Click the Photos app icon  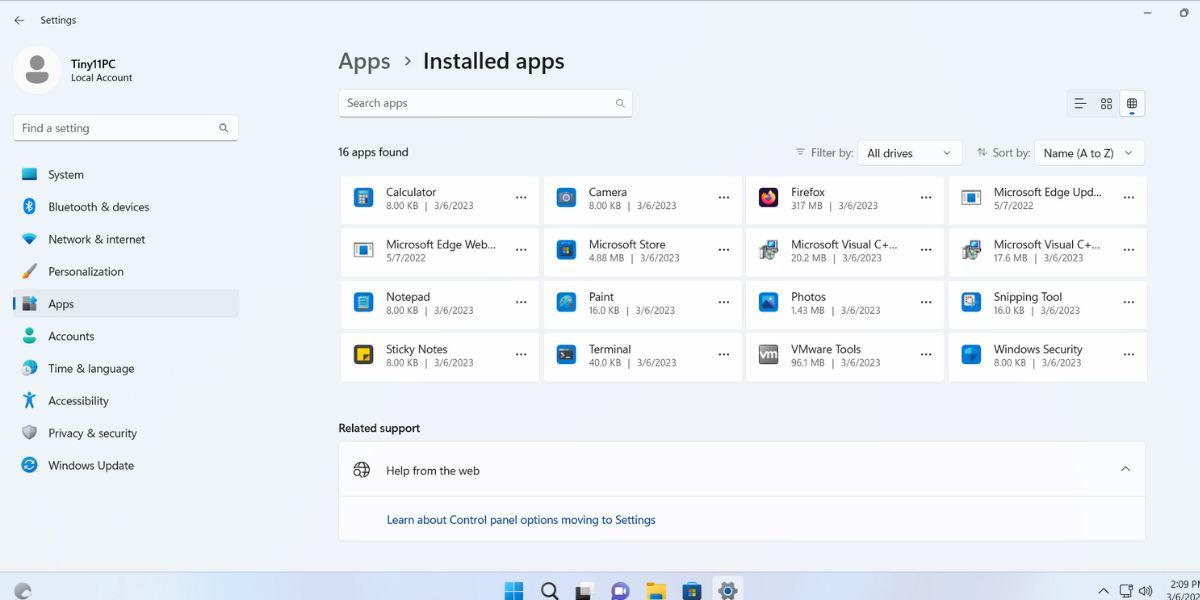768,302
